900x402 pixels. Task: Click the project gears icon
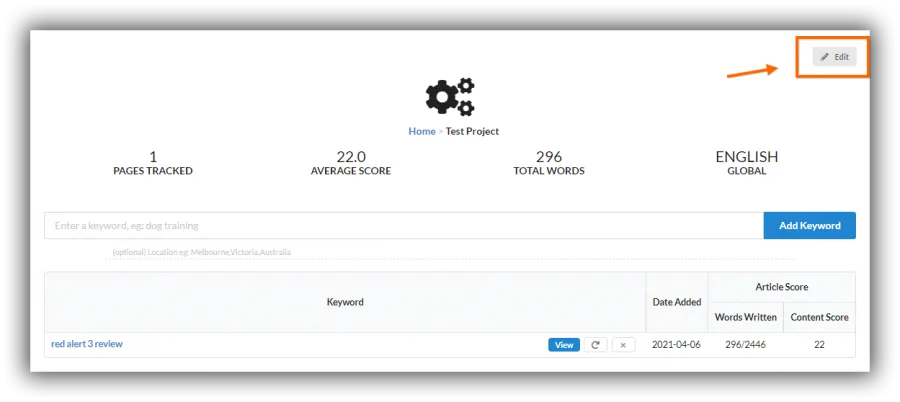click(x=450, y=97)
